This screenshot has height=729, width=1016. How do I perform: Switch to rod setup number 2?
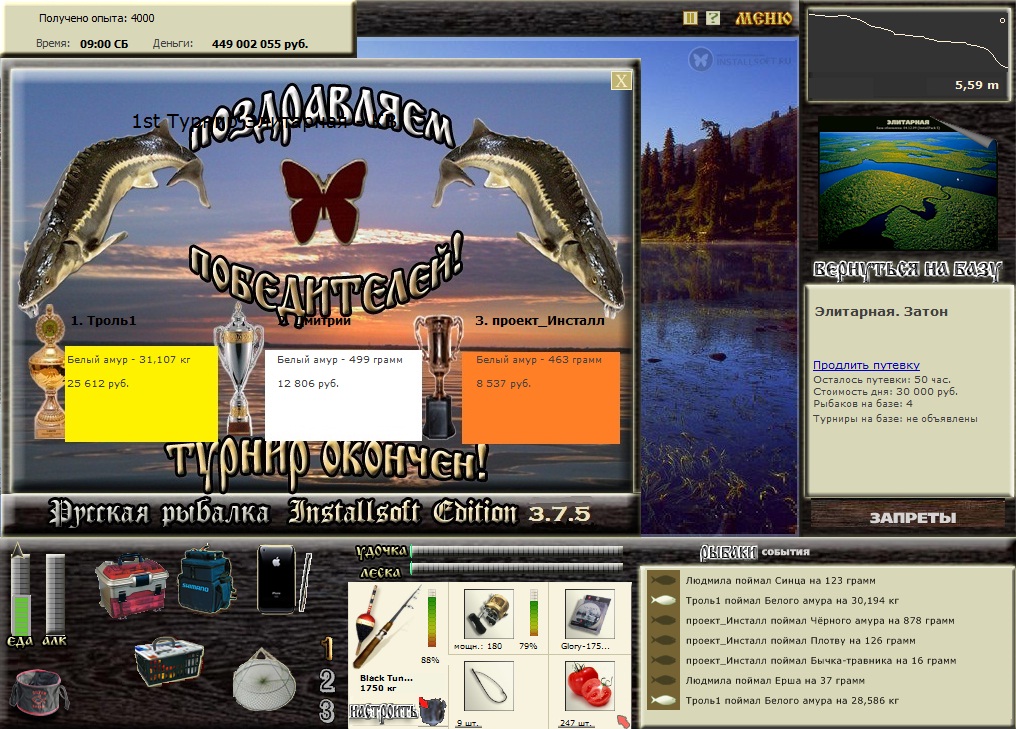pos(327,680)
